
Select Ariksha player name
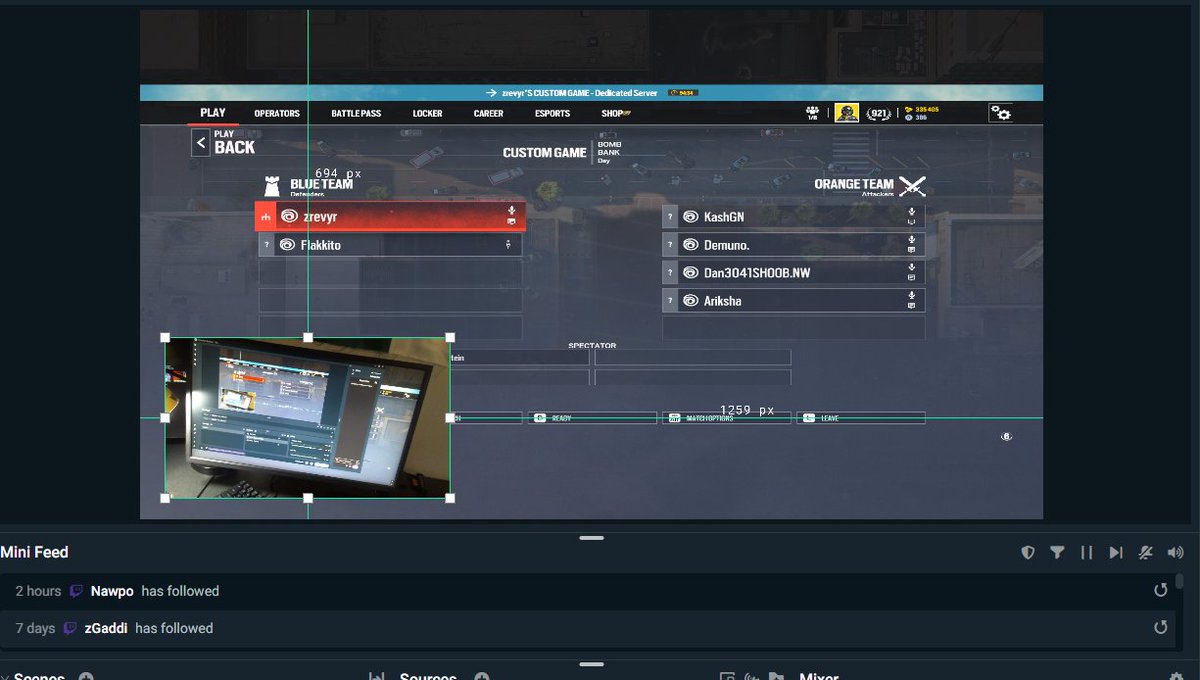click(723, 301)
